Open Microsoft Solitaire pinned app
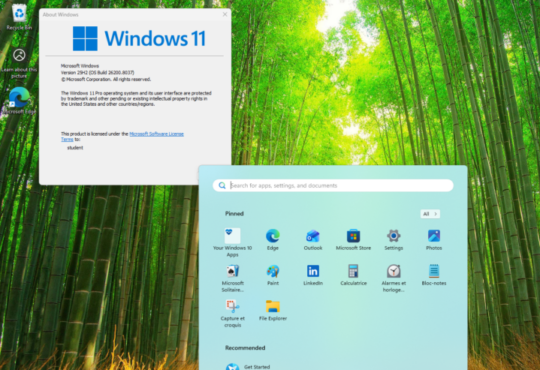540x370 pixels. click(x=232, y=278)
